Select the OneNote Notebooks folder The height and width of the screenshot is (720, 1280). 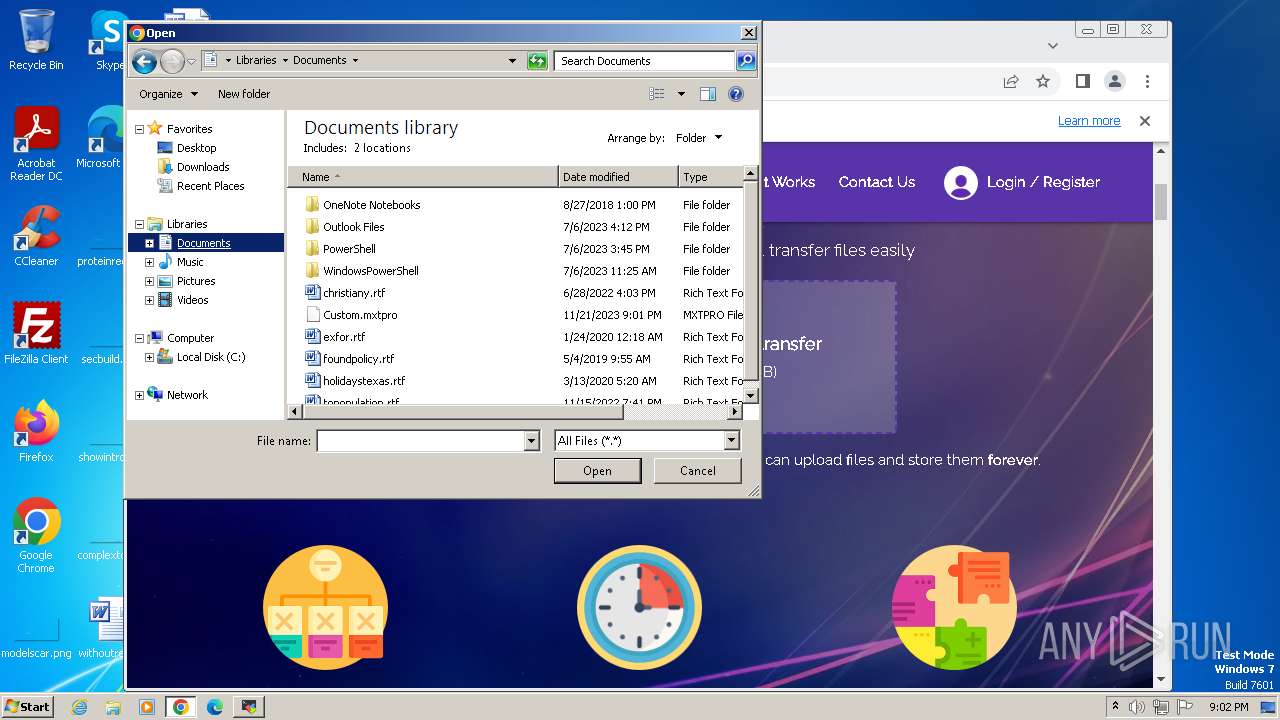(x=371, y=205)
